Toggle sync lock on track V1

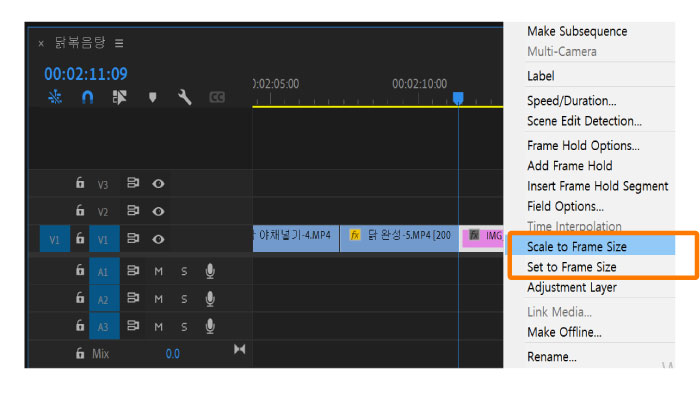click(133, 238)
